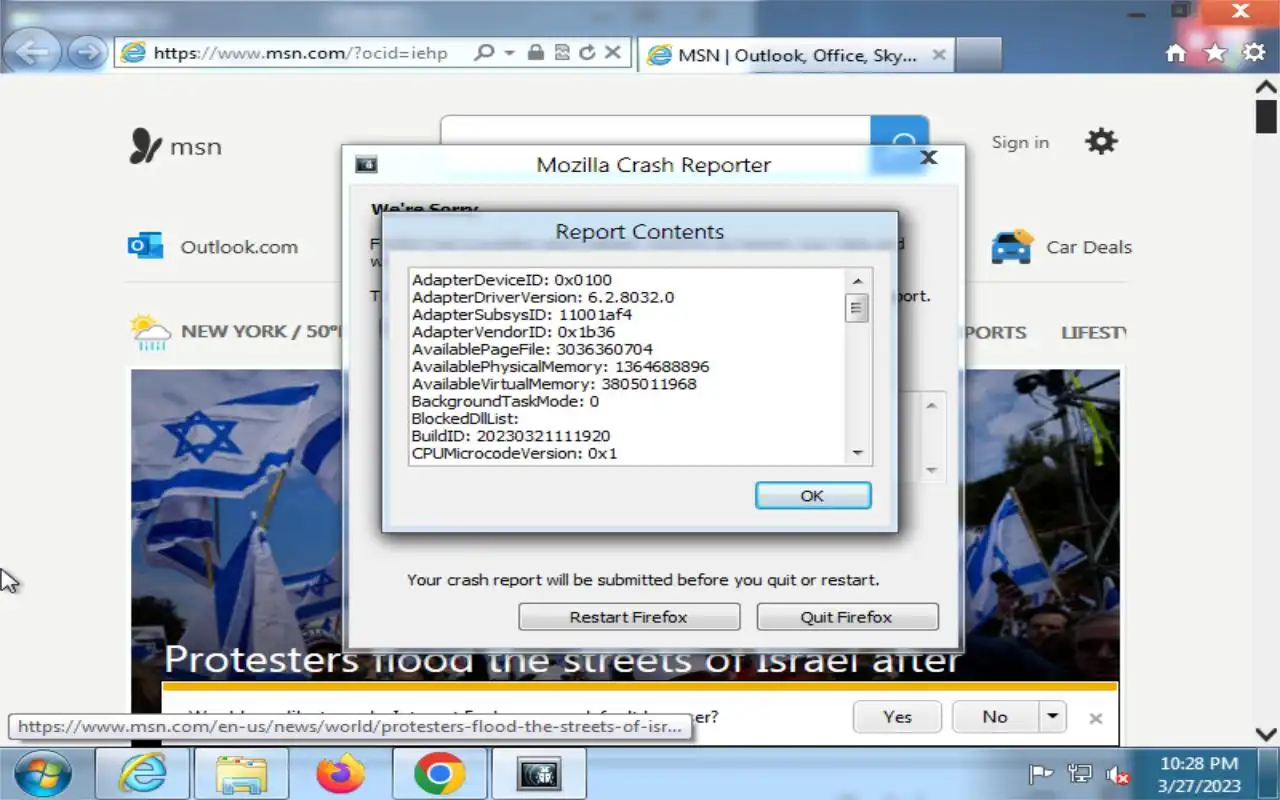Click the muted volume tray icon
This screenshot has height=800, width=1280.
tap(1118, 774)
